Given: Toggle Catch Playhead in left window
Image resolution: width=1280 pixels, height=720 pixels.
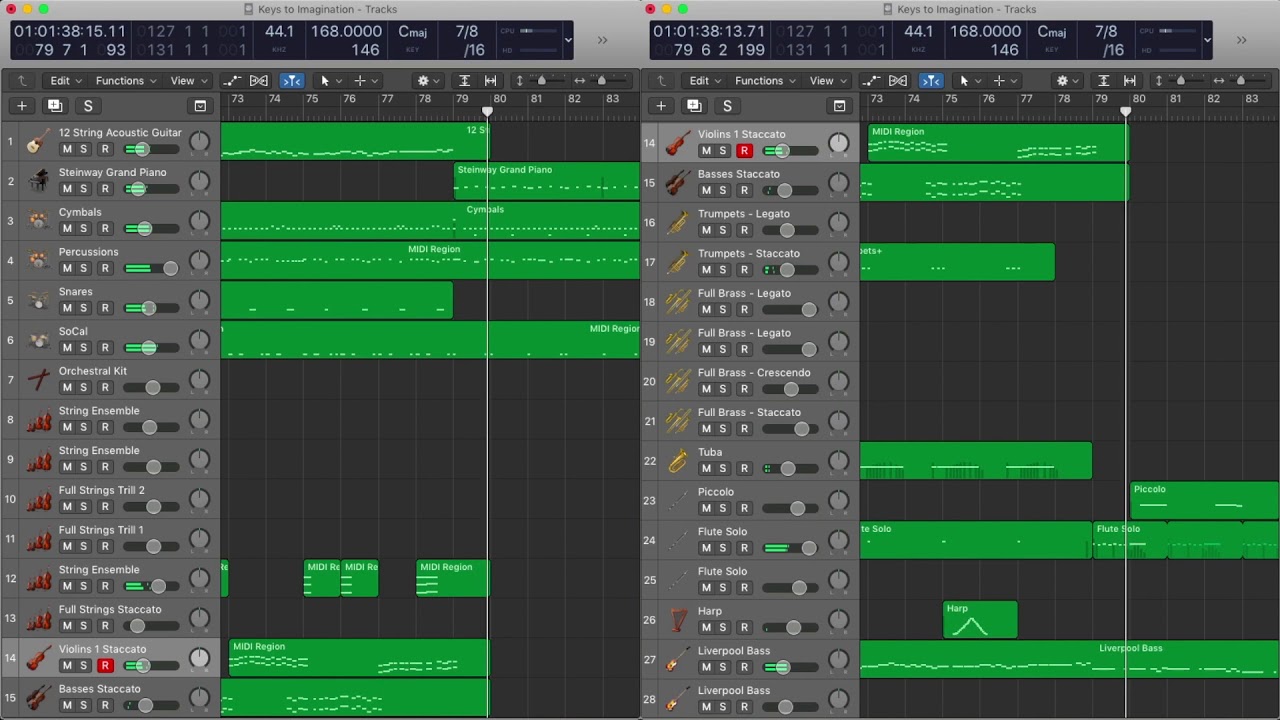Looking at the screenshot, I should tap(292, 81).
